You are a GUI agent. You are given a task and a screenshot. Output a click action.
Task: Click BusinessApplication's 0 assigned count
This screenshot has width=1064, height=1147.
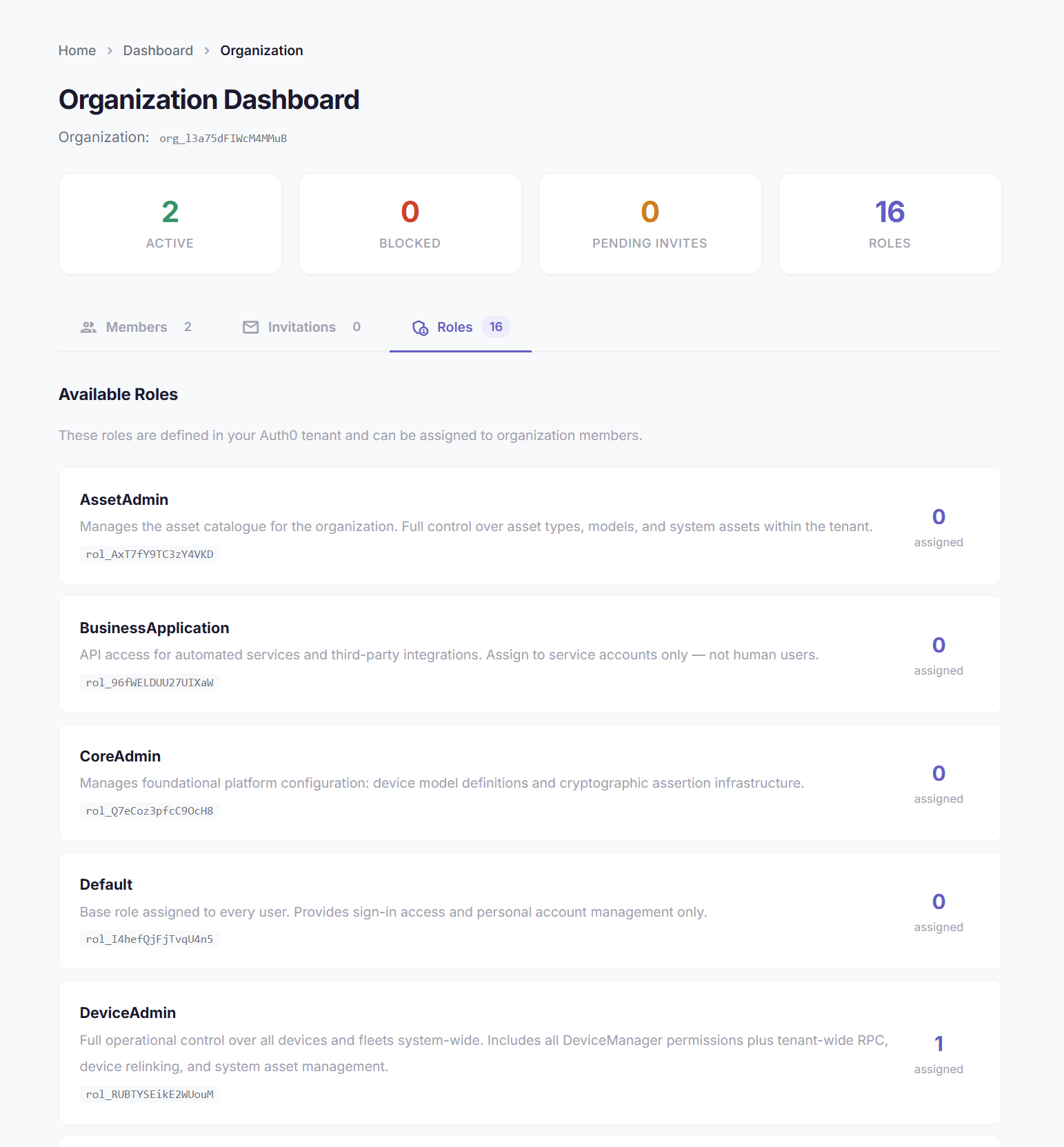(938, 656)
